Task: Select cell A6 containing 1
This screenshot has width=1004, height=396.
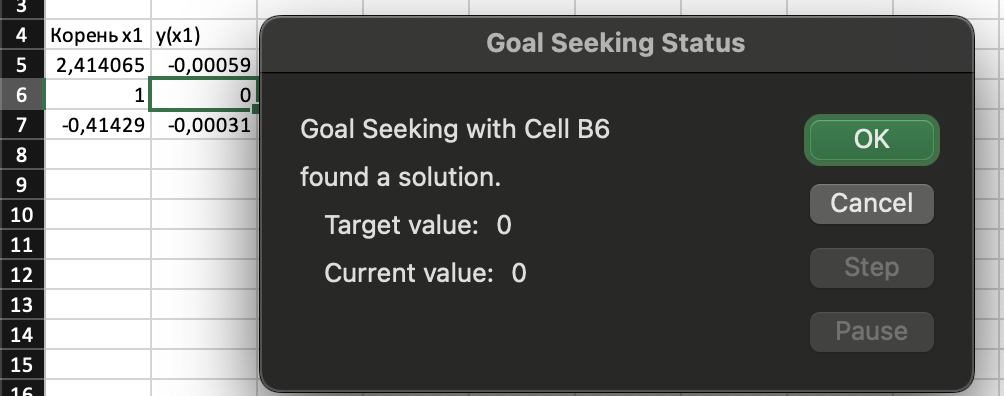Action: [x=98, y=95]
